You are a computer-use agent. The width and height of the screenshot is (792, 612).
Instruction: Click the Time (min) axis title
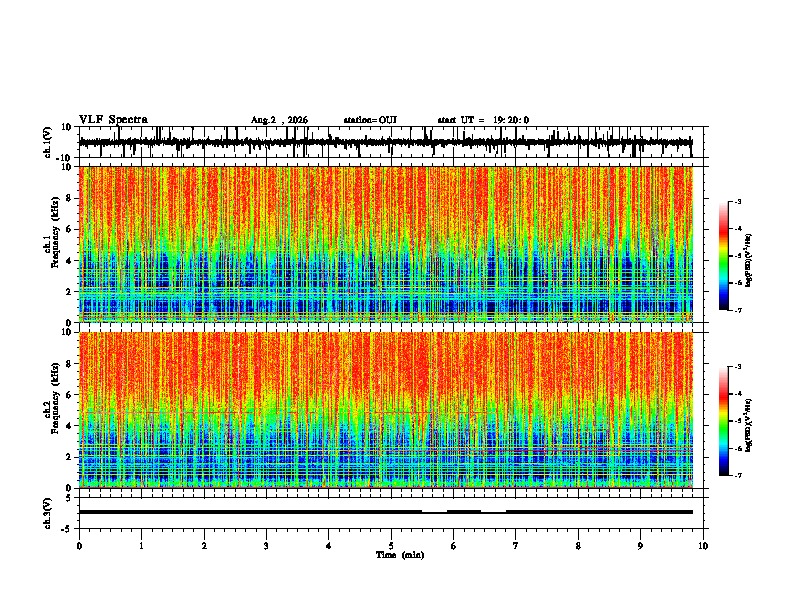400,555
